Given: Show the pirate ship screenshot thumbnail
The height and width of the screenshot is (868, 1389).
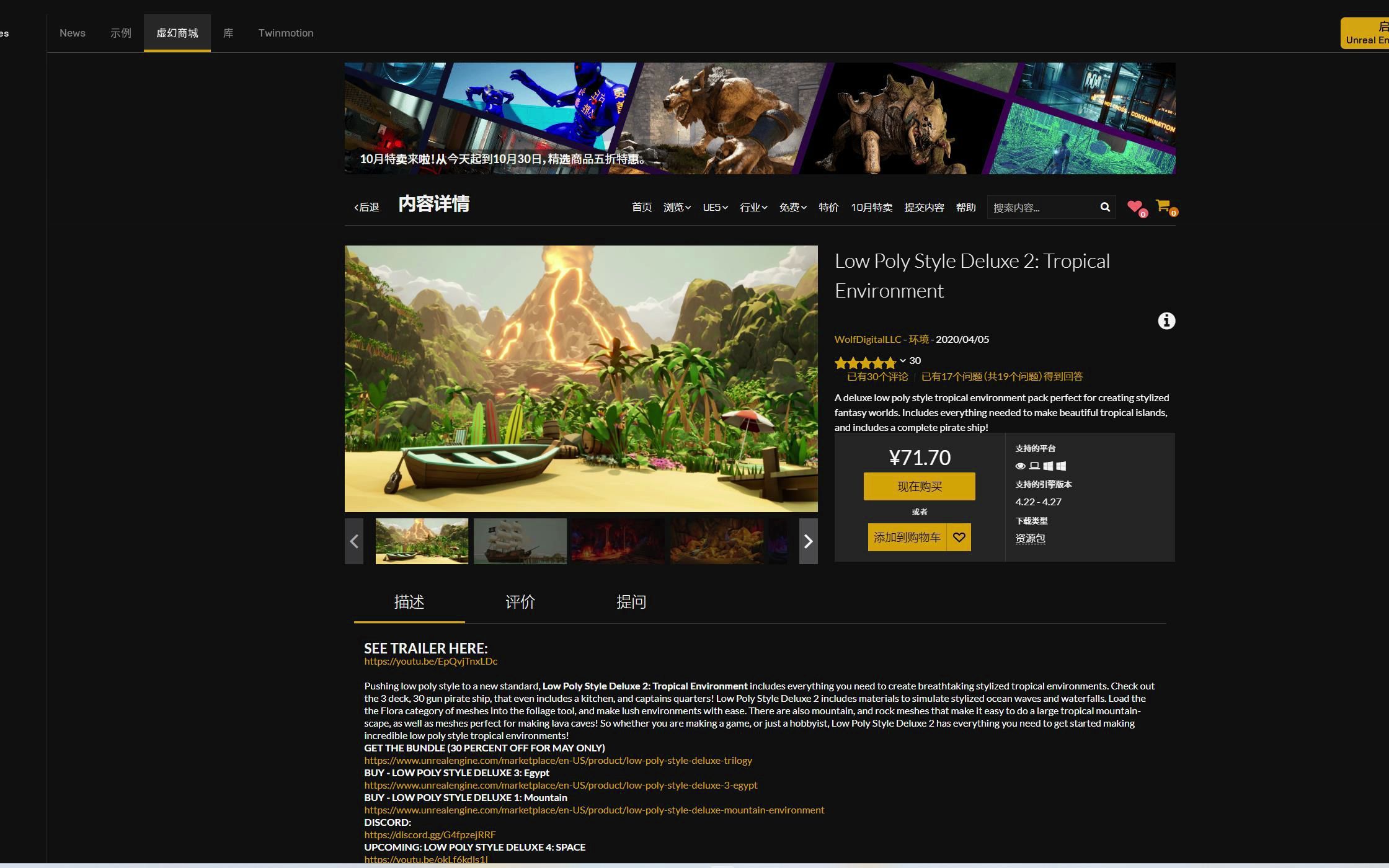Looking at the screenshot, I should pyautogui.click(x=520, y=541).
